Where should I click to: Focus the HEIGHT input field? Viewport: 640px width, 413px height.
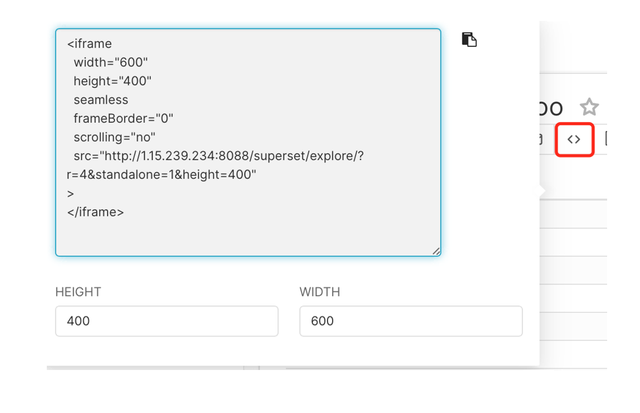pyautogui.click(x=166, y=321)
